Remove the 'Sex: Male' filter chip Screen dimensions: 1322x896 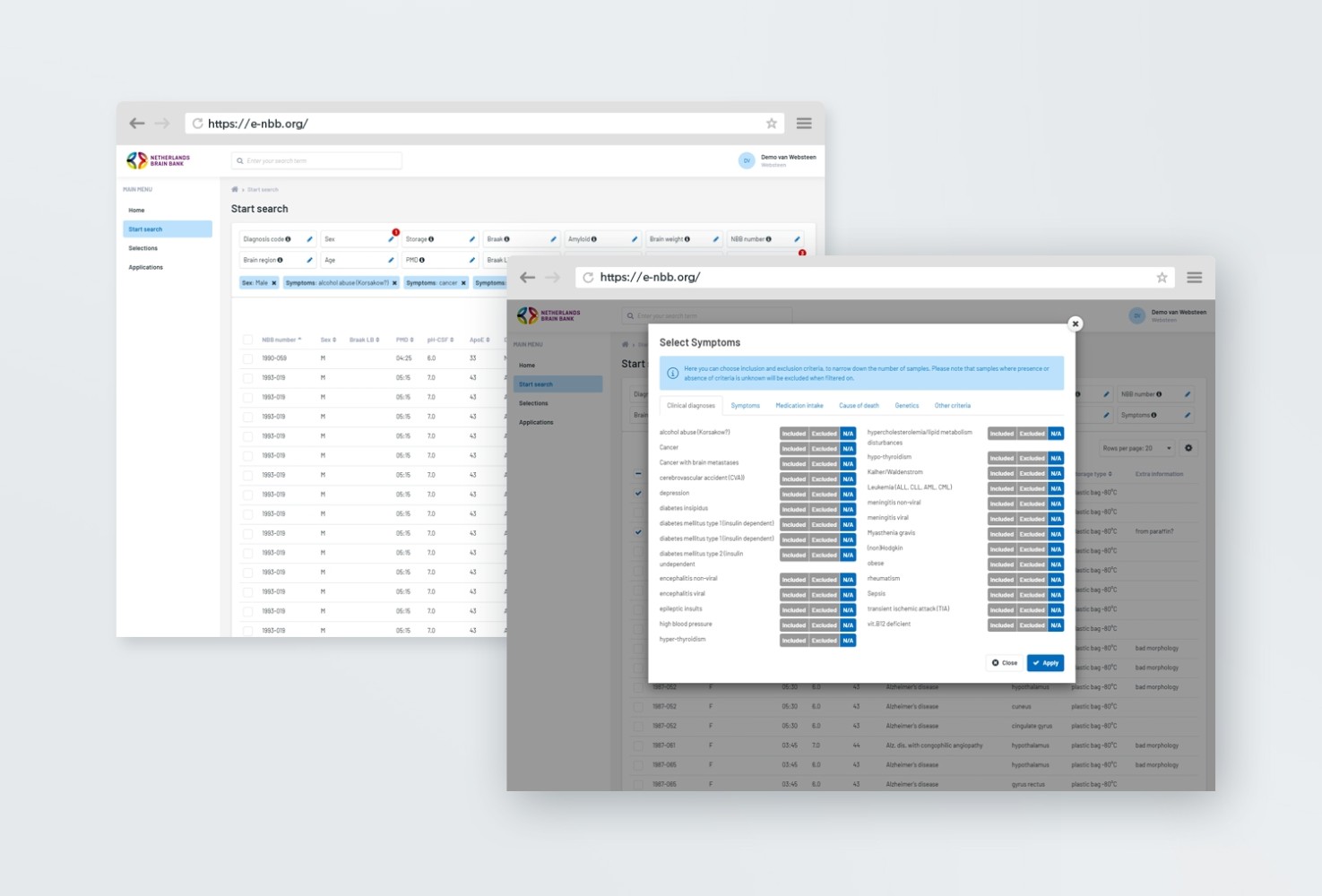(x=274, y=283)
